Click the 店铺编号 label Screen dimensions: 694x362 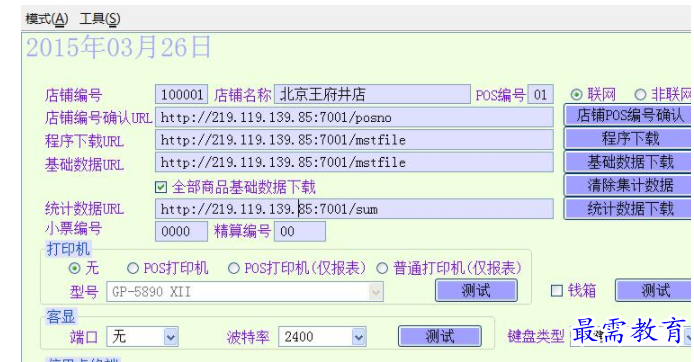click(x=73, y=95)
